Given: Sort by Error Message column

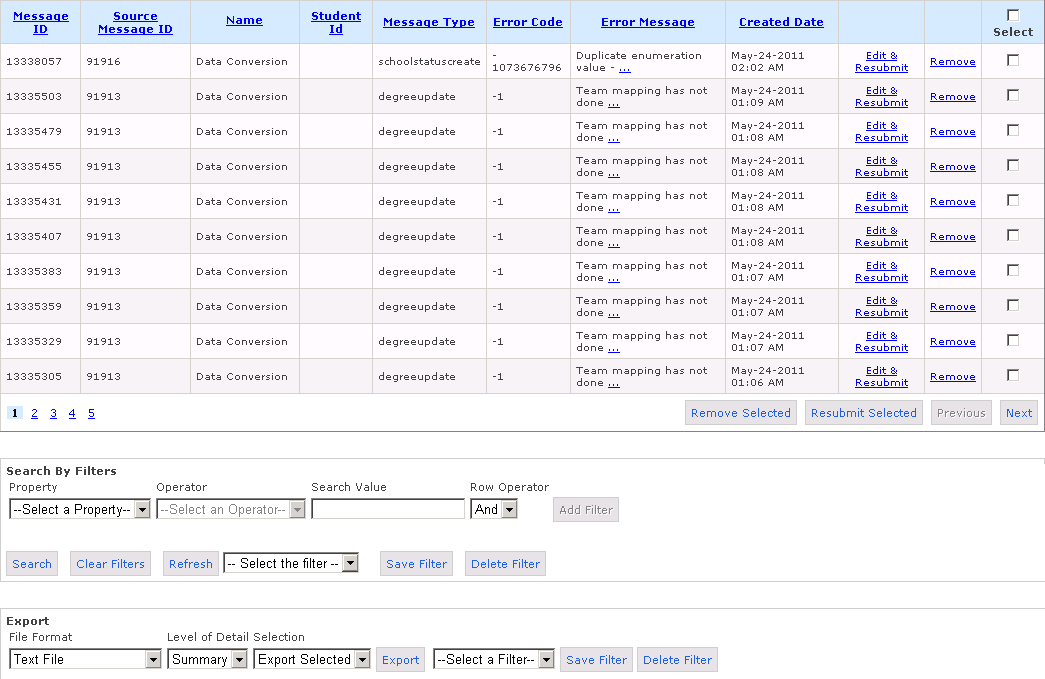Looking at the screenshot, I should pyautogui.click(x=648, y=22).
